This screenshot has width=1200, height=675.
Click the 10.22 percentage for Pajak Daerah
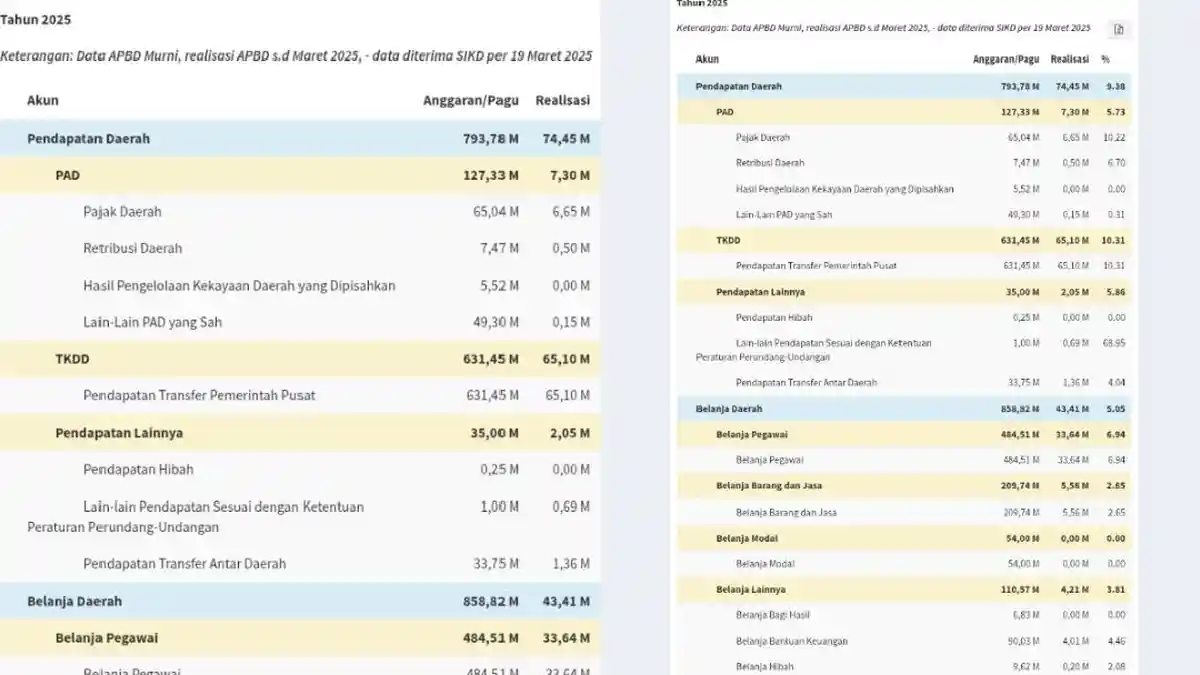pyautogui.click(x=1114, y=137)
